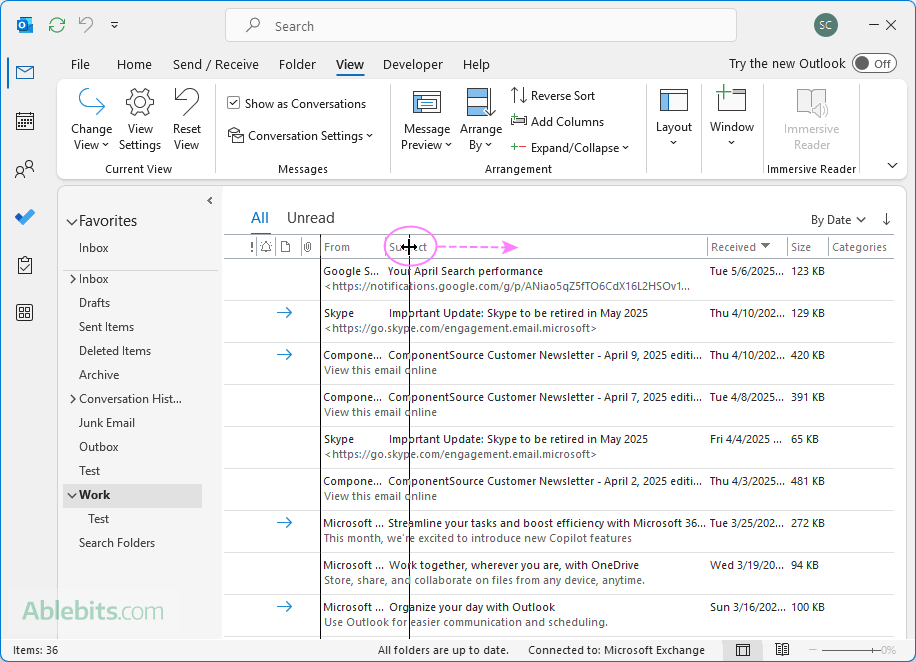Sort by the Icon page column header
916x662 pixels.
(x=286, y=247)
